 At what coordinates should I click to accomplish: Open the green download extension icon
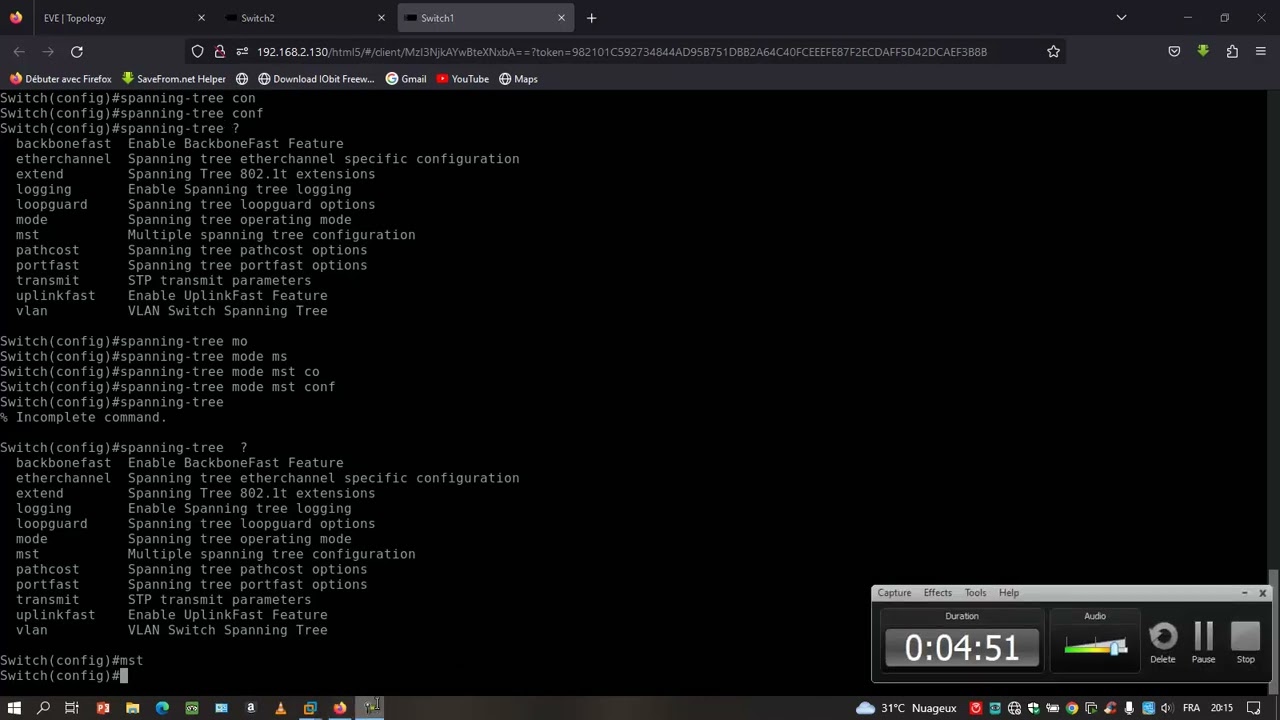(1203, 52)
